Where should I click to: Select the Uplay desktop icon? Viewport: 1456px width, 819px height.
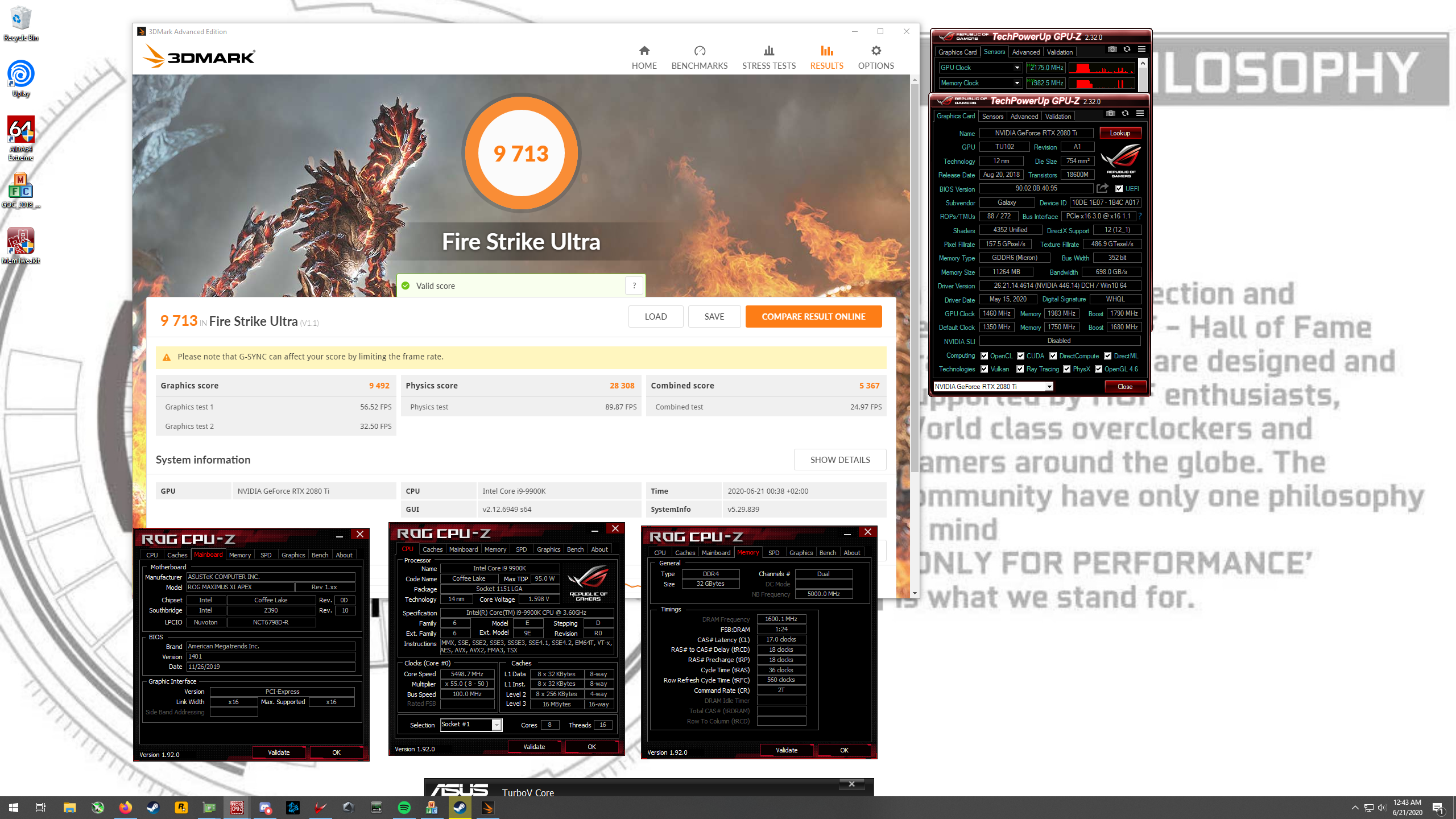click(20, 78)
